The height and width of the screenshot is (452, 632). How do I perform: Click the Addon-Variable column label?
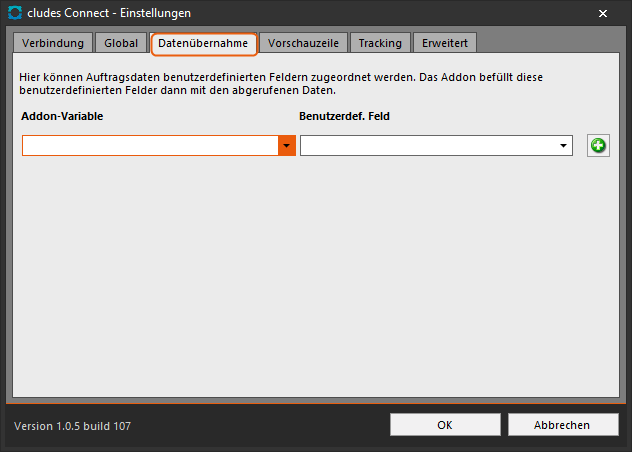62,116
